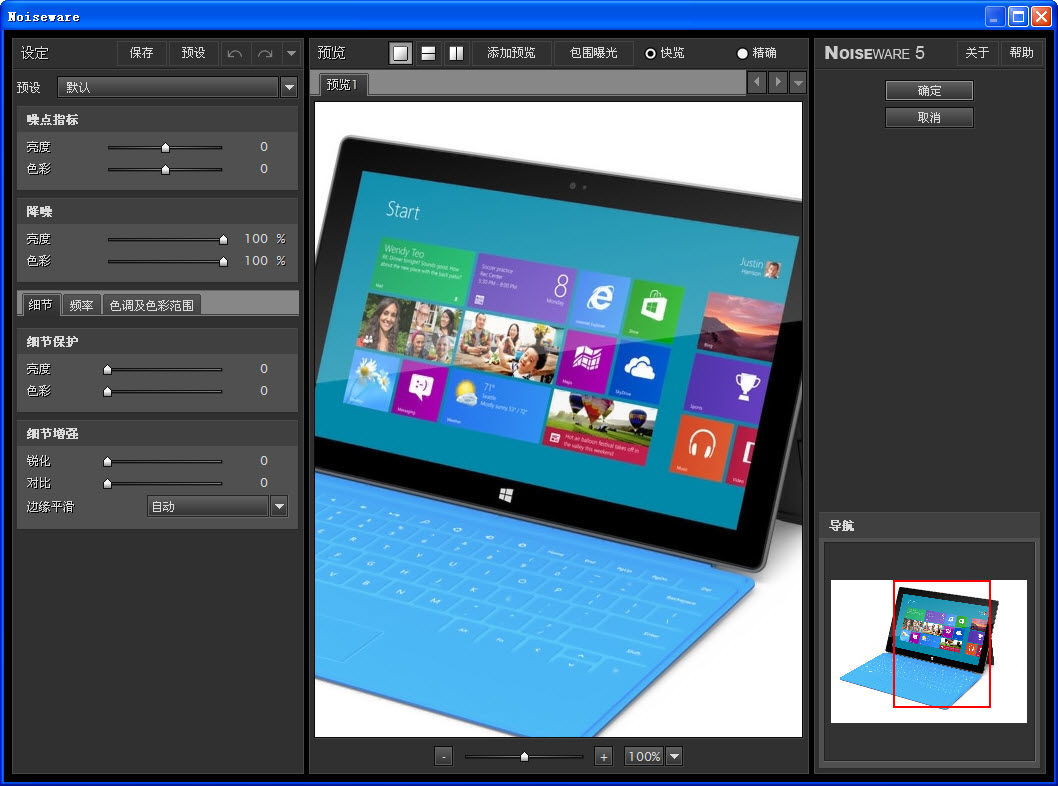Image resolution: width=1058 pixels, height=786 pixels.
Task: Select the 快览 radio button
Action: tap(650, 53)
